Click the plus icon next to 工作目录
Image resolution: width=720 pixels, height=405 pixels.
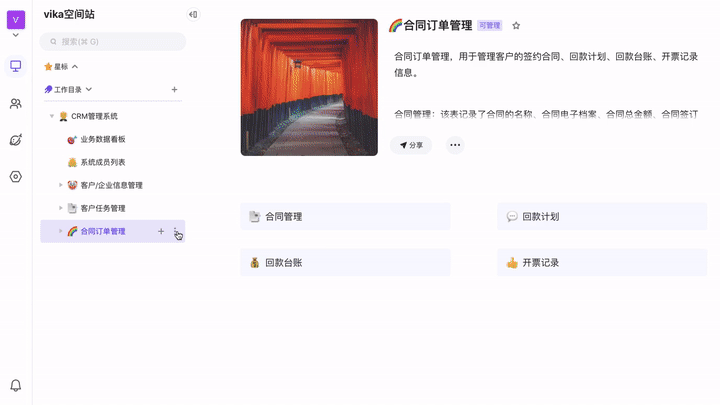pos(174,90)
